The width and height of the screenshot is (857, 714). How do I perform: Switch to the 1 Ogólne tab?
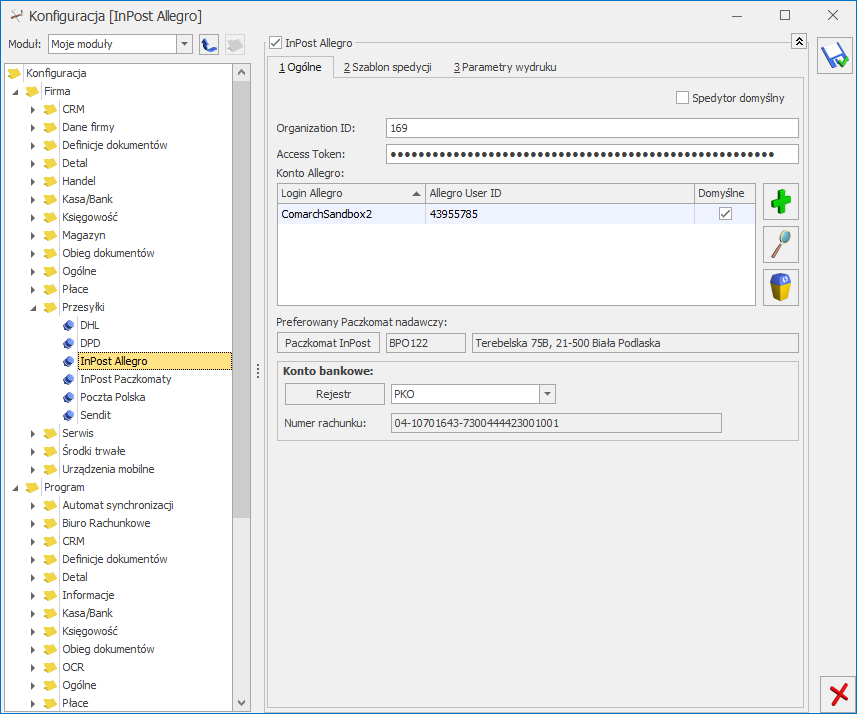300,67
